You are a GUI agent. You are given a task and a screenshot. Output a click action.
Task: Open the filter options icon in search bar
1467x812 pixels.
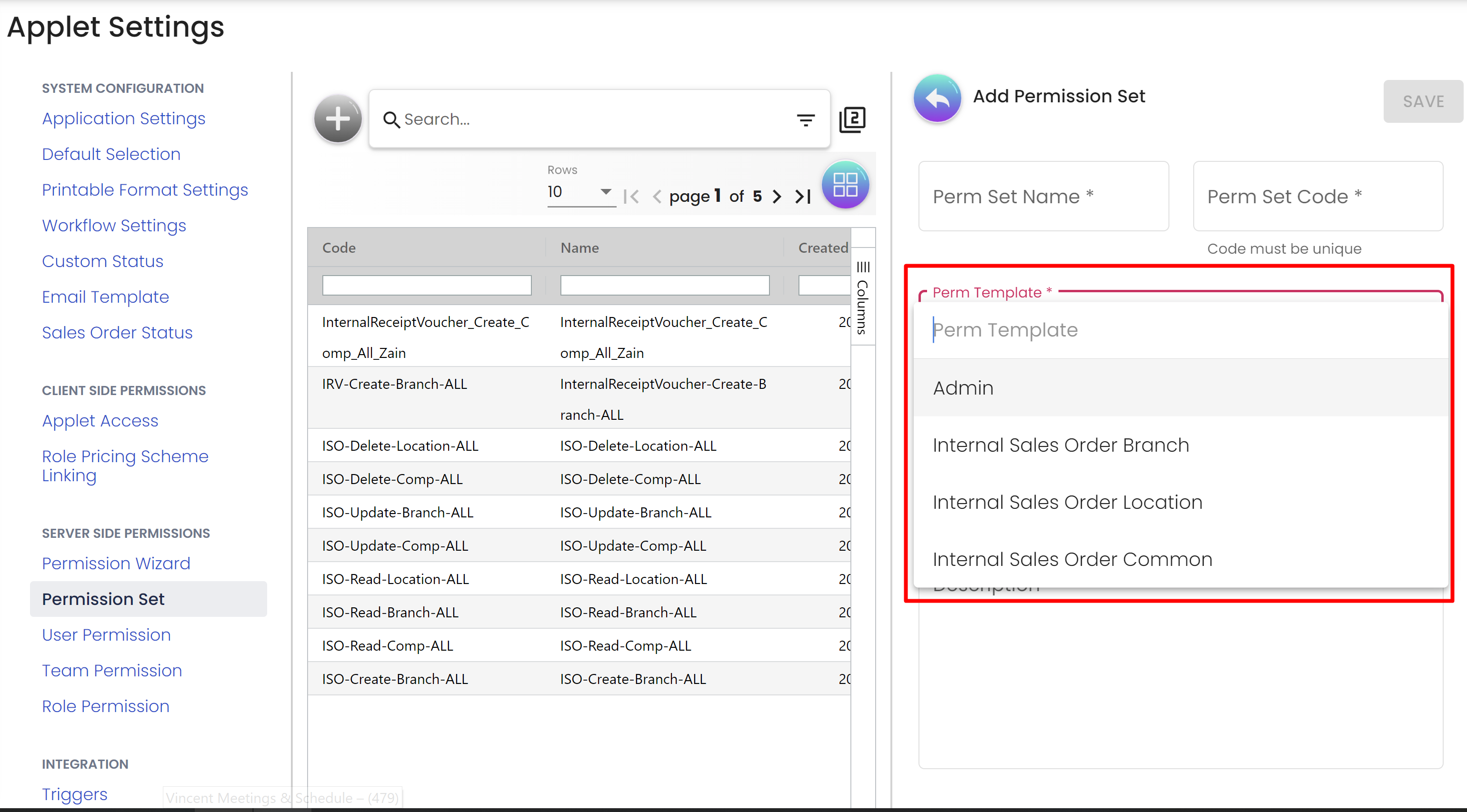pos(805,119)
